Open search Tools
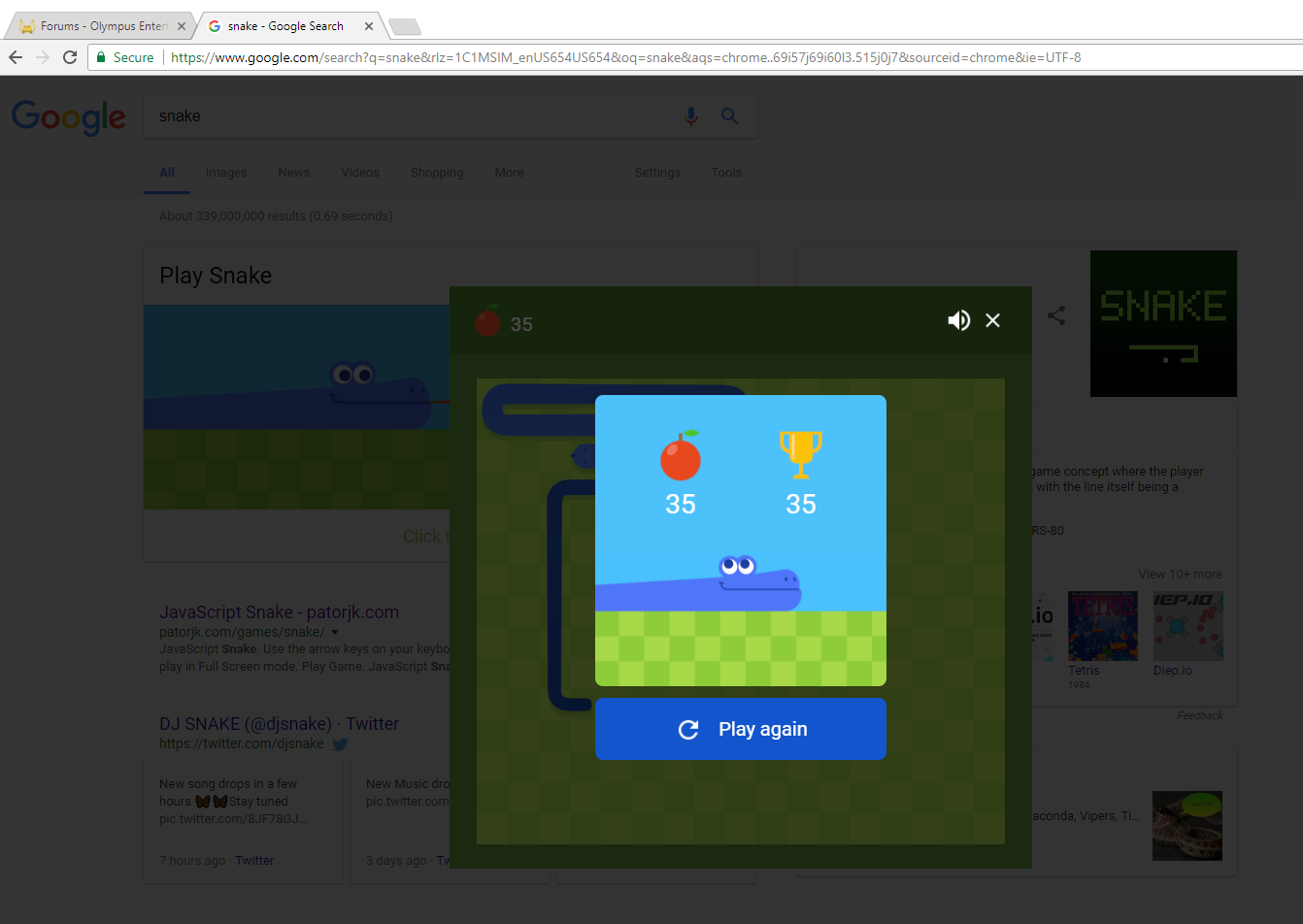 726,172
